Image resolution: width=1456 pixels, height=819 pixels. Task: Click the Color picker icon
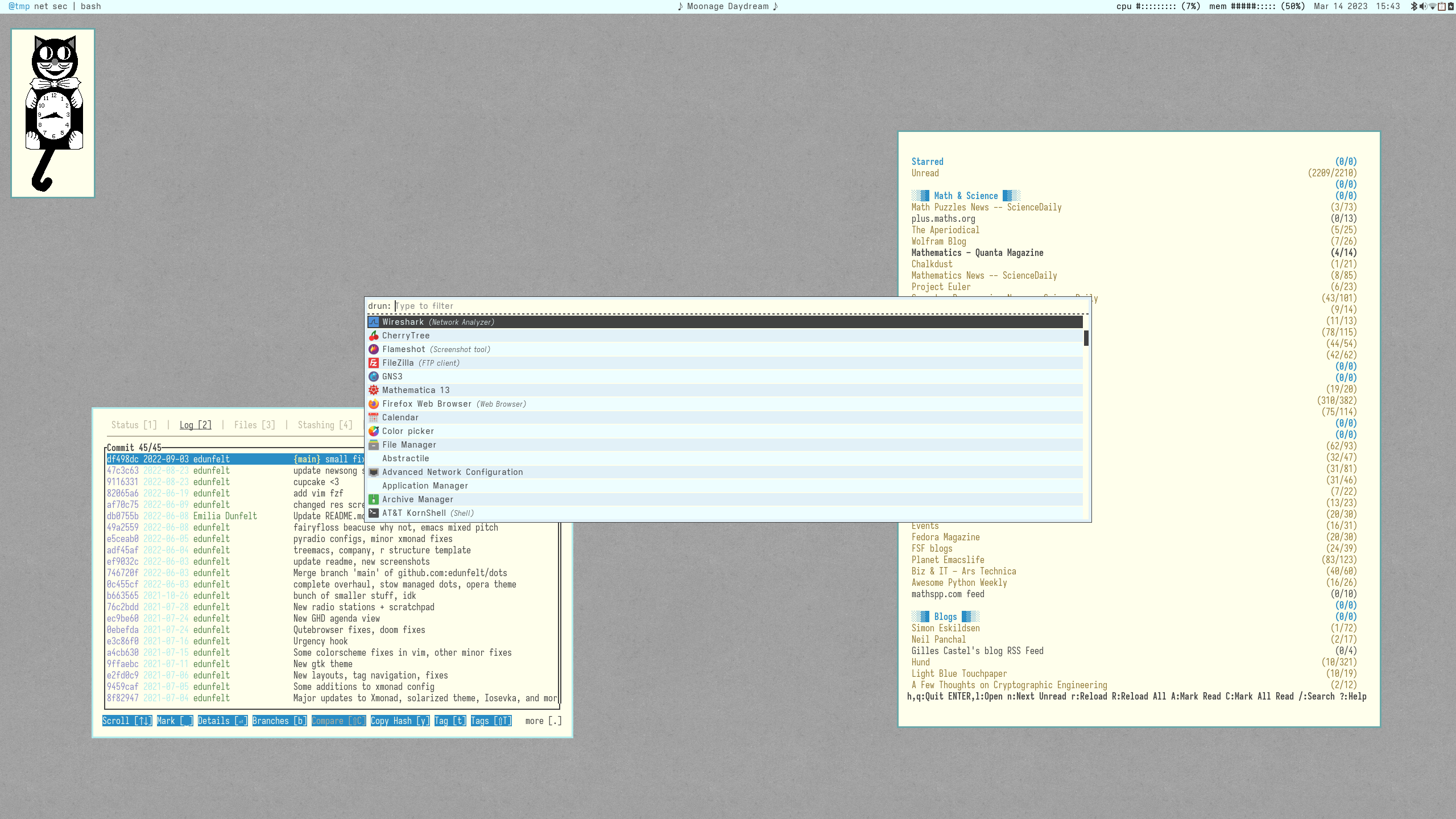pyautogui.click(x=374, y=431)
